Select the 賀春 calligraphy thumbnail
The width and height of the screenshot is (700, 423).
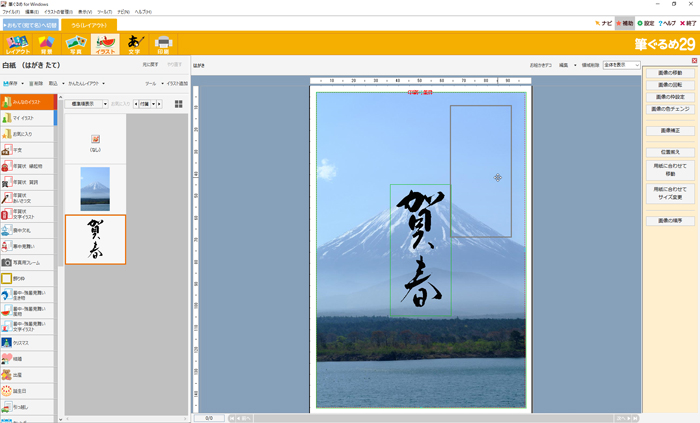[95, 239]
